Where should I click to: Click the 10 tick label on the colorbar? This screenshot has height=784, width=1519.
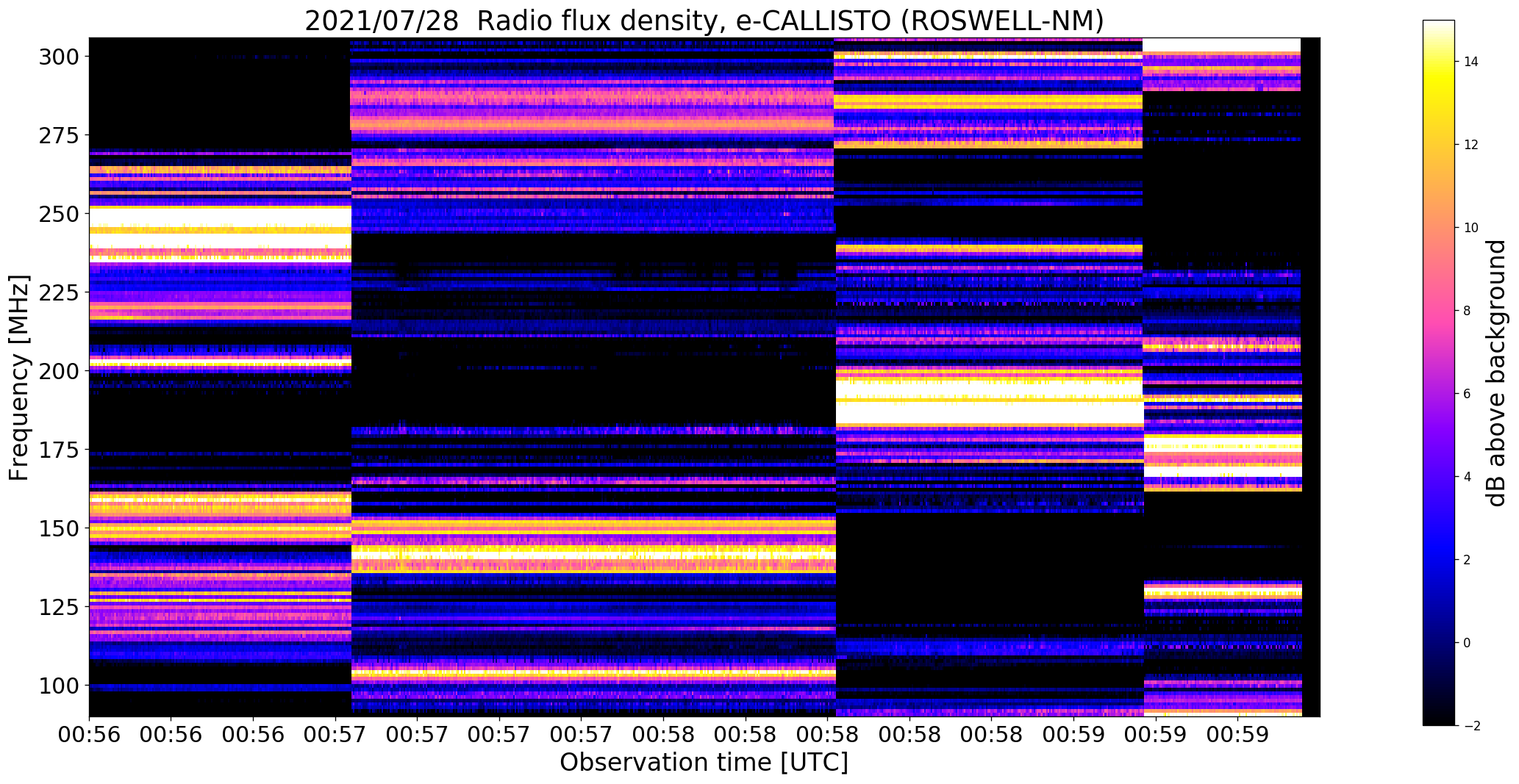pyautogui.click(x=1471, y=228)
